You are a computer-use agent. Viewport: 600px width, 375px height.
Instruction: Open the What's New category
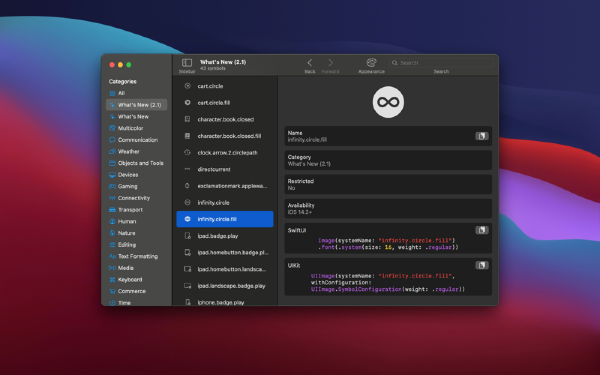[136, 116]
